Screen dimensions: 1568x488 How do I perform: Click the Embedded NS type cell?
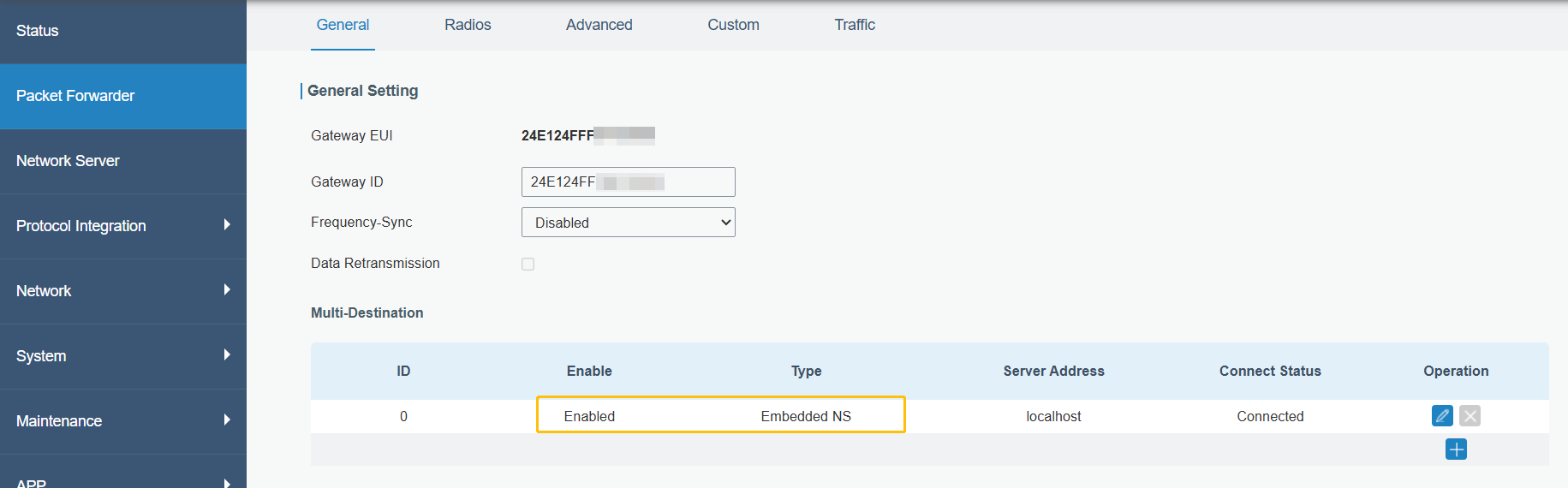(x=806, y=416)
